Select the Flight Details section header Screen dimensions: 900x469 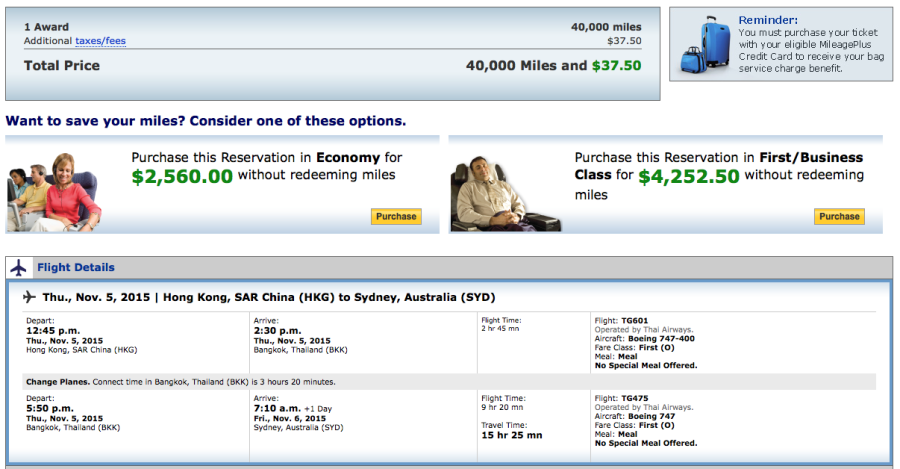click(x=76, y=268)
